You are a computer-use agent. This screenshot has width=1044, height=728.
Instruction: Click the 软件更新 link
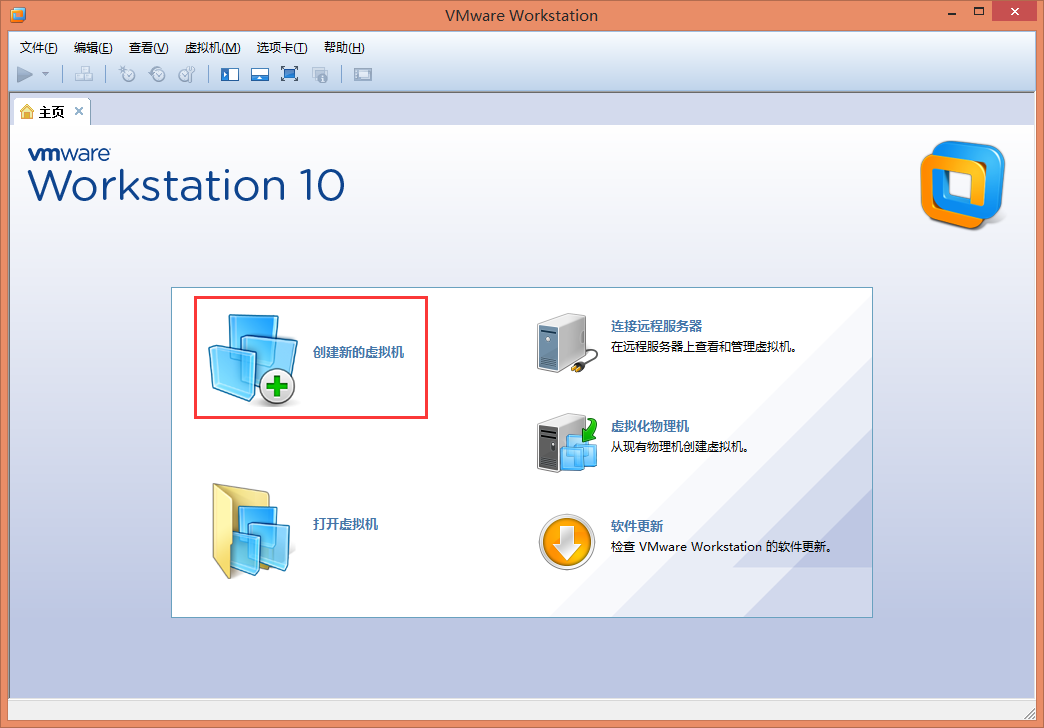pos(637,526)
